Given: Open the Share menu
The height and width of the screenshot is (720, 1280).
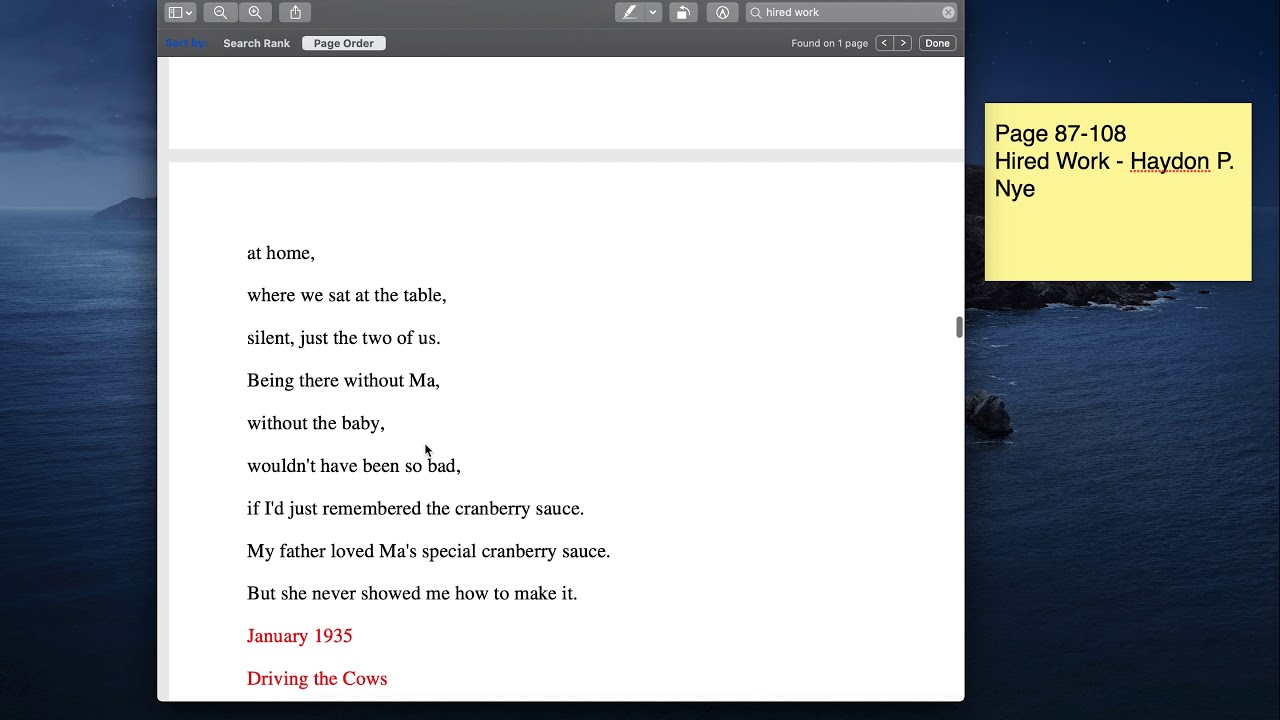Looking at the screenshot, I should pyautogui.click(x=295, y=12).
